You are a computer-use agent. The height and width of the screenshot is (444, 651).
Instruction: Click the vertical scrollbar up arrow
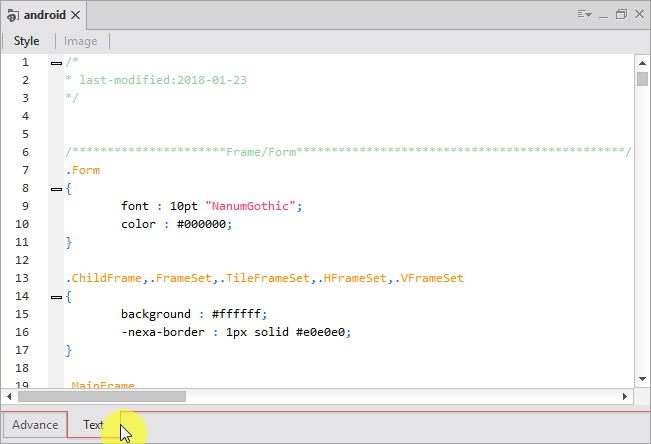click(x=642, y=62)
